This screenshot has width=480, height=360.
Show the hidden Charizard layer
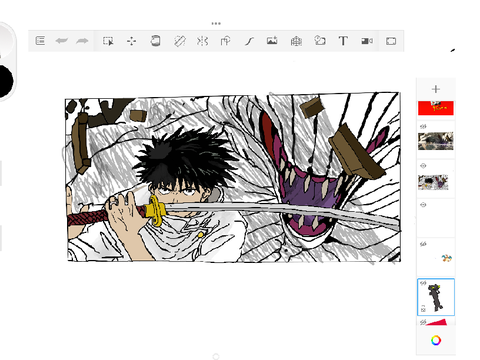[x=423, y=244]
